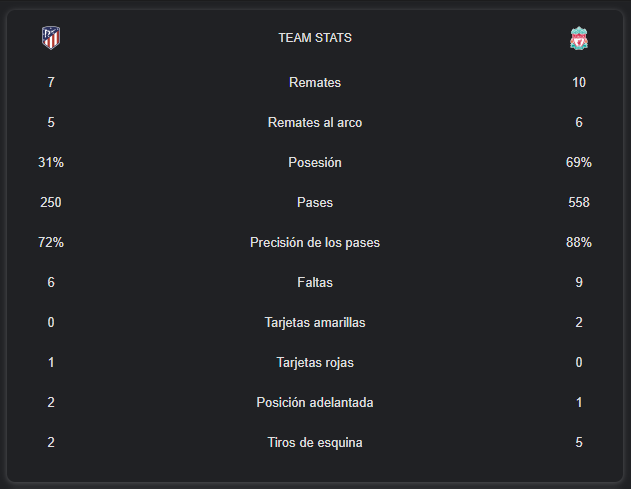Click the Remates stat label
631x489 pixels.
[315, 83]
